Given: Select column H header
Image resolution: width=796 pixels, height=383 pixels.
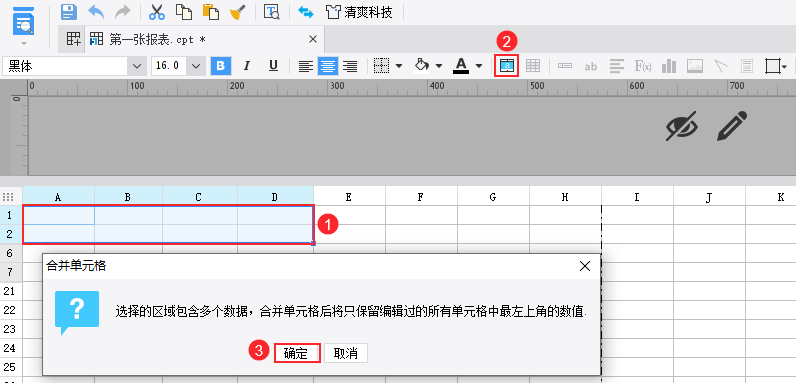Looking at the screenshot, I should 565,197.
